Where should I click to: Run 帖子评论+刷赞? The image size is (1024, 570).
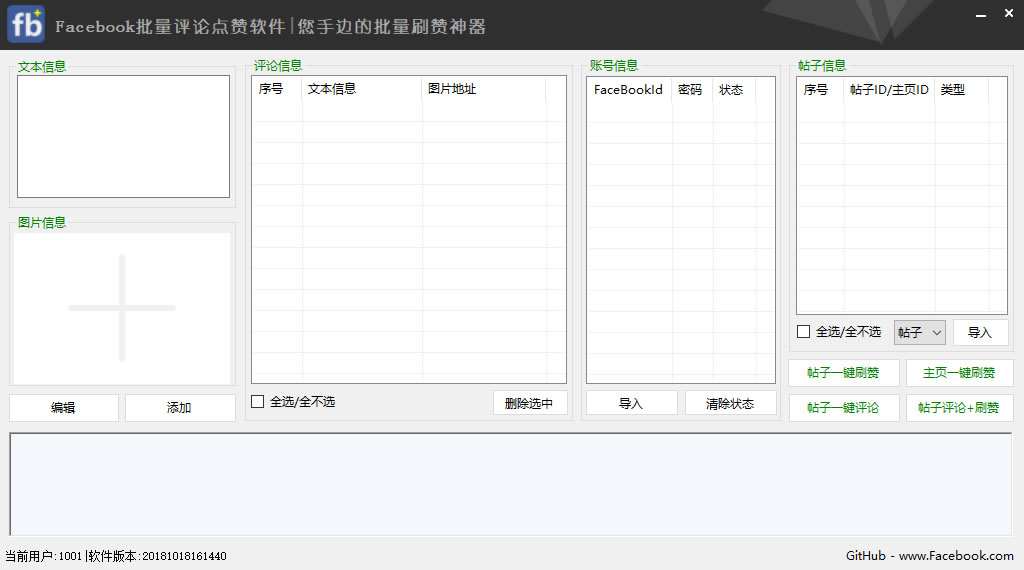(959, 408)
